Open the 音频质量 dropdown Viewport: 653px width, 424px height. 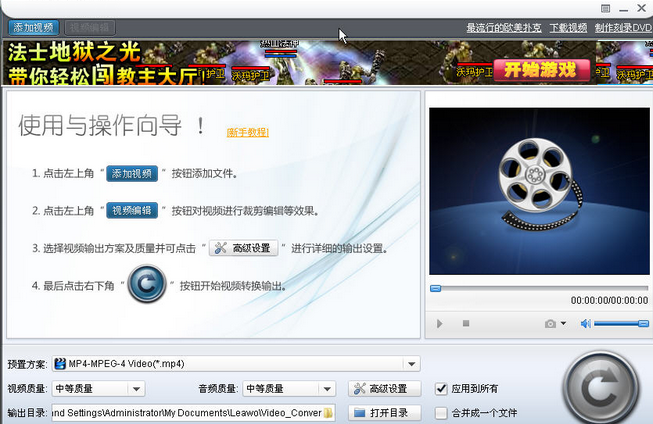tap(289, 389)
